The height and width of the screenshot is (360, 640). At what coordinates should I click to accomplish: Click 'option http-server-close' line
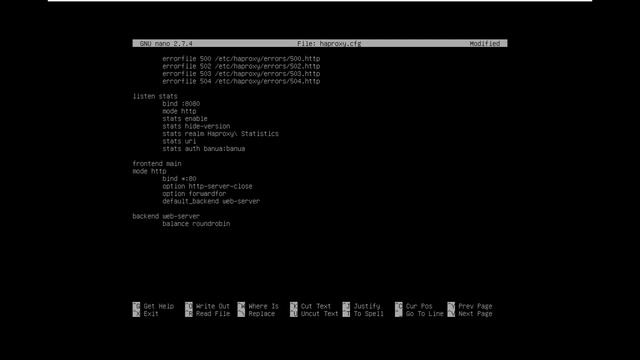(x=207, y=186)
